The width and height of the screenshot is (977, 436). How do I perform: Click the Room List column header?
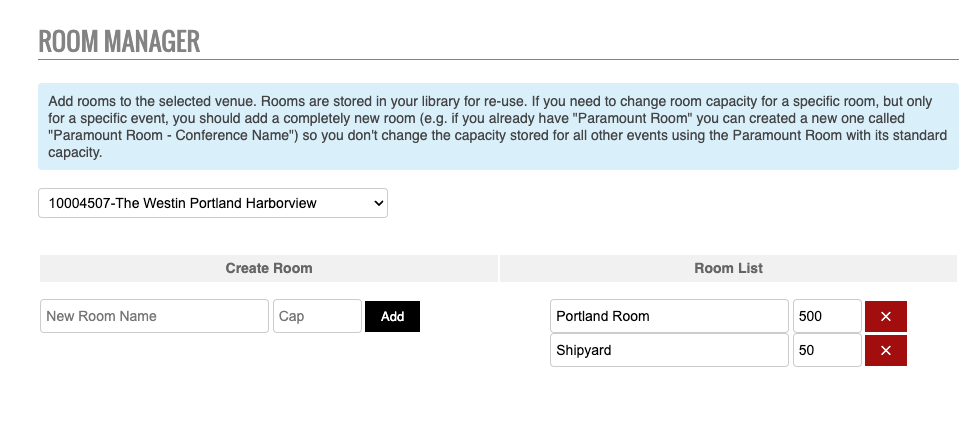pyautogui.click(x=728, y=268)
